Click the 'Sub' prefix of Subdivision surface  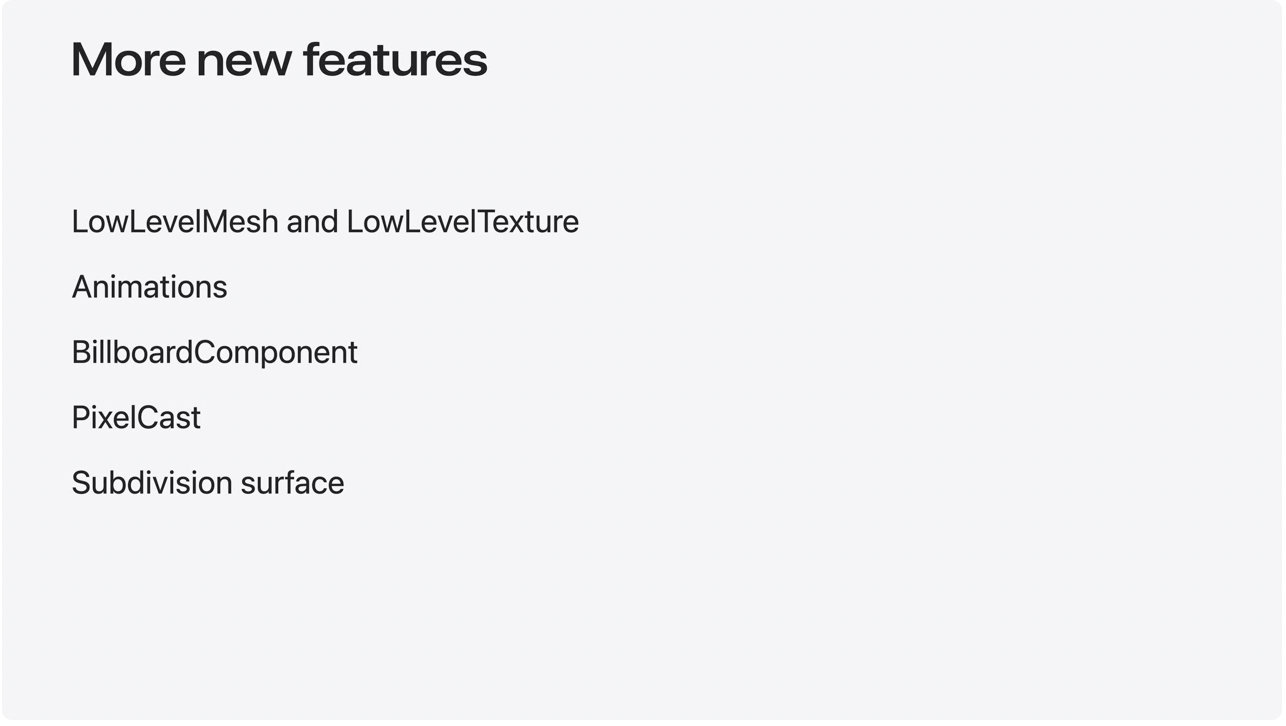pos(96,482)
